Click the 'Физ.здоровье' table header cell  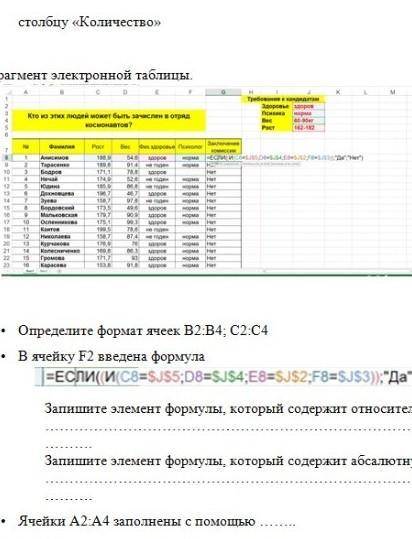tap(157, 147)
